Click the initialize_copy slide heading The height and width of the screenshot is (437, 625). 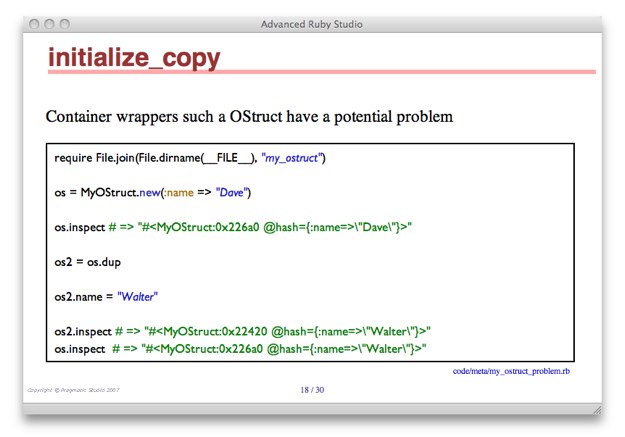point(134,59)
